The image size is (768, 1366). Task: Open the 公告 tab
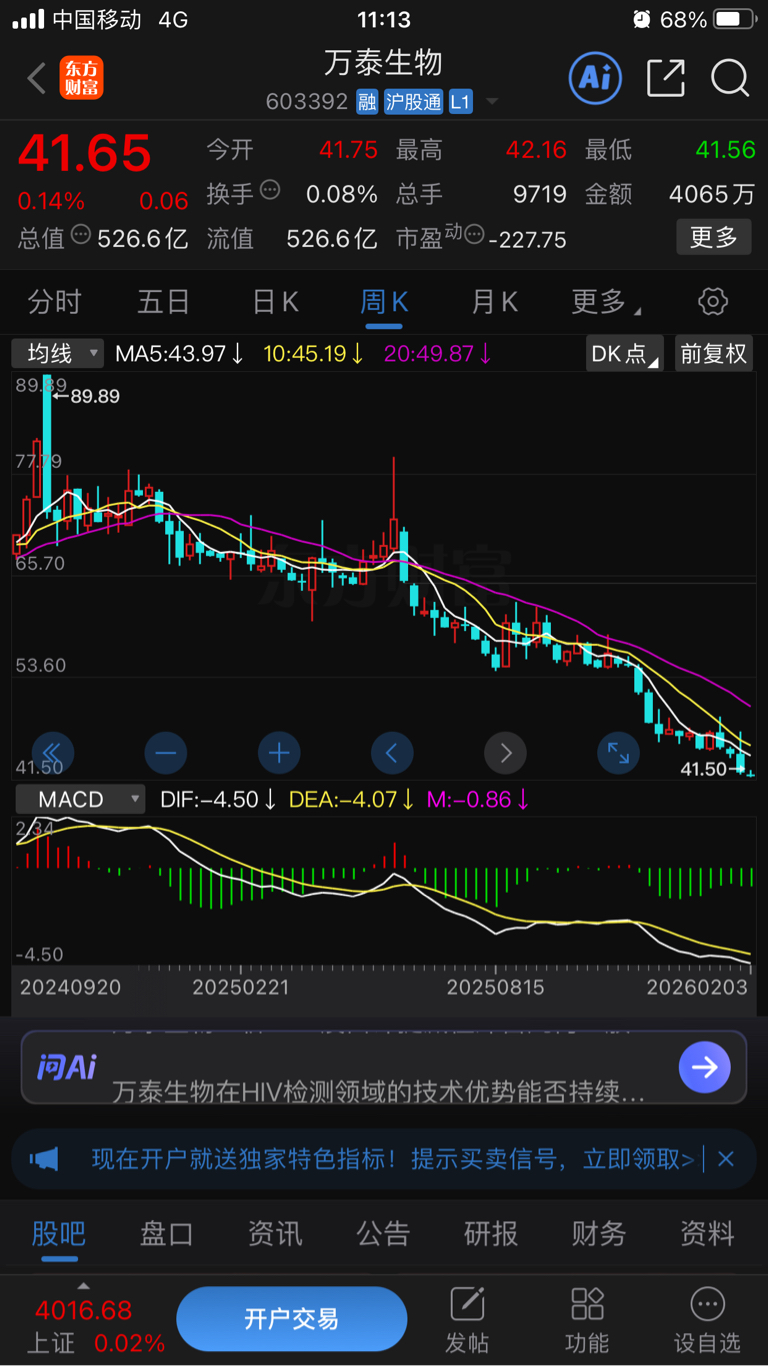[x=383, y=1233]
